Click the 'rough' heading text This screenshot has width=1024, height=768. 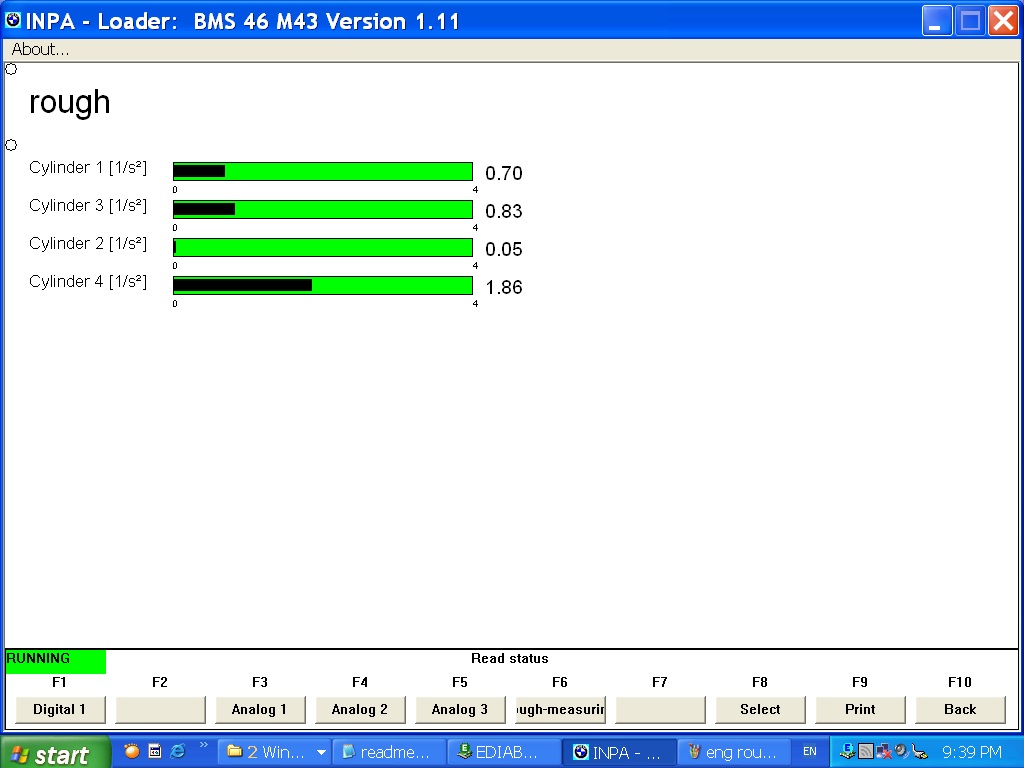(70, 103)
